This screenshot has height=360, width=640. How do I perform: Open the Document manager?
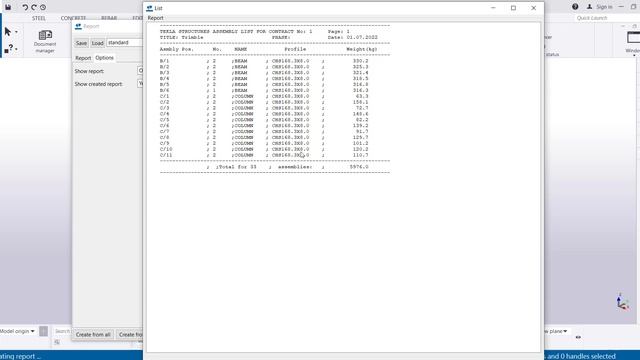point(45,41)
